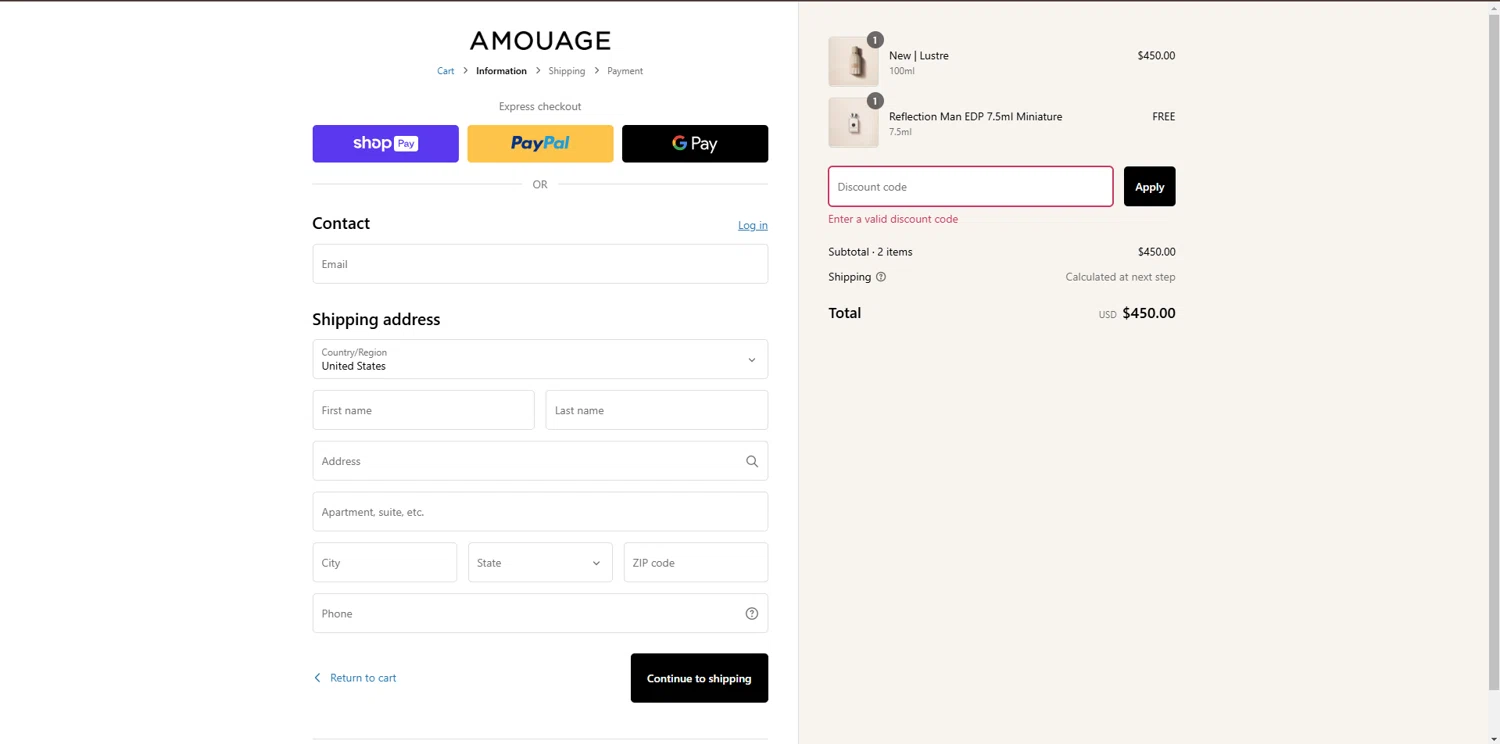Click the address search magnifier icon
Image resolution: width=1500 pixels, height=744 pixels.
point(752,461)
